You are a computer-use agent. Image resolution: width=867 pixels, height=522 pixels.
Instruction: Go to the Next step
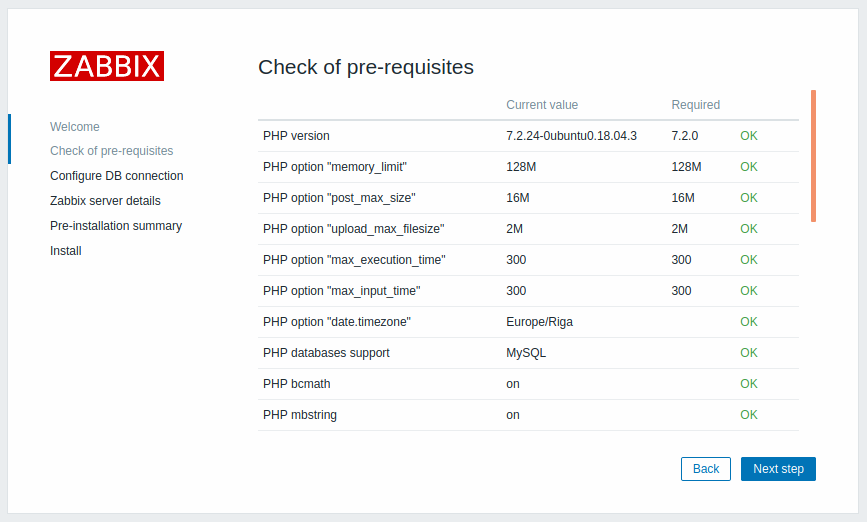[x=778, y=469]
